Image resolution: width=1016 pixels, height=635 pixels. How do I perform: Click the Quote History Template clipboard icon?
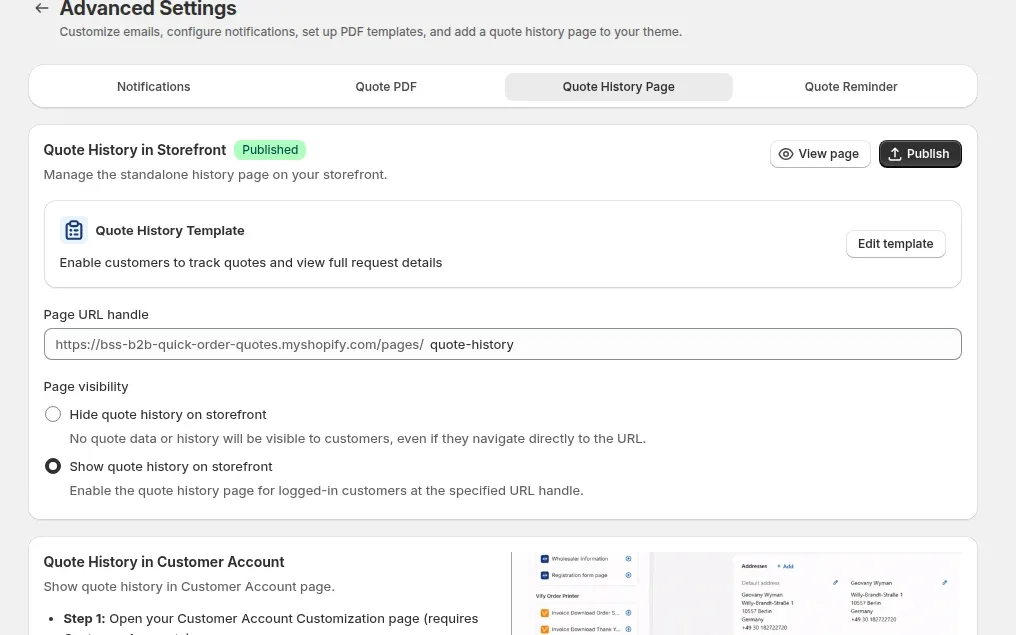pyautogui.click(x=74, y=230)
